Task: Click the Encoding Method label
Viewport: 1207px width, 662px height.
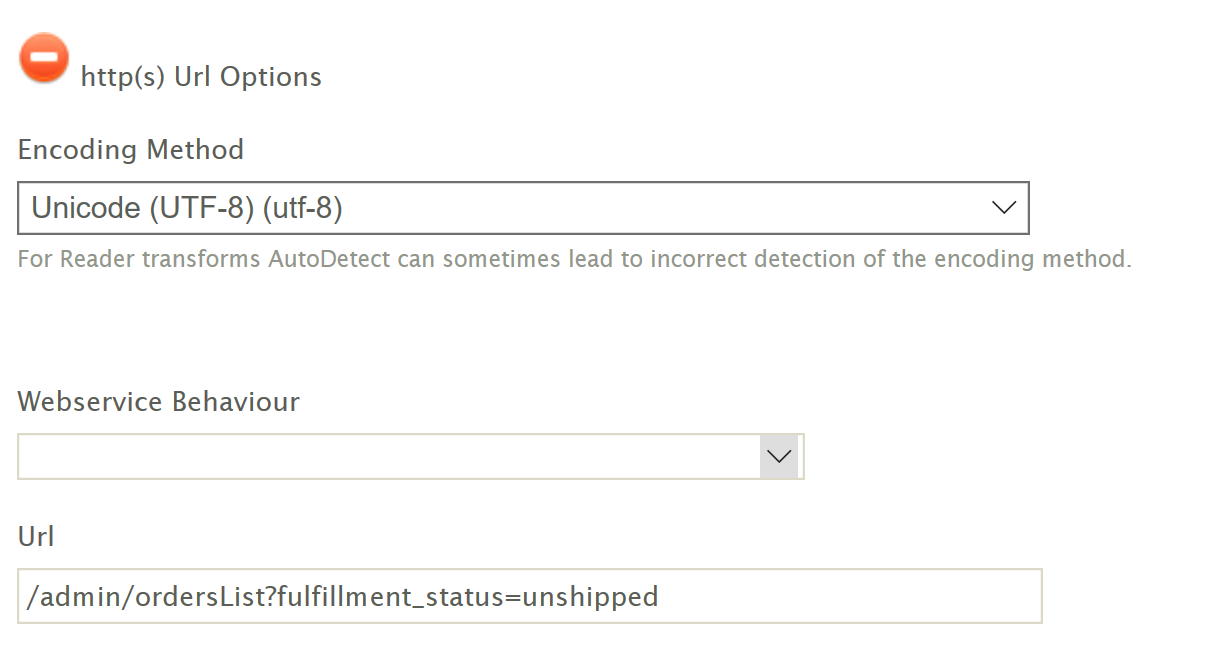Action: coord(131,150)
